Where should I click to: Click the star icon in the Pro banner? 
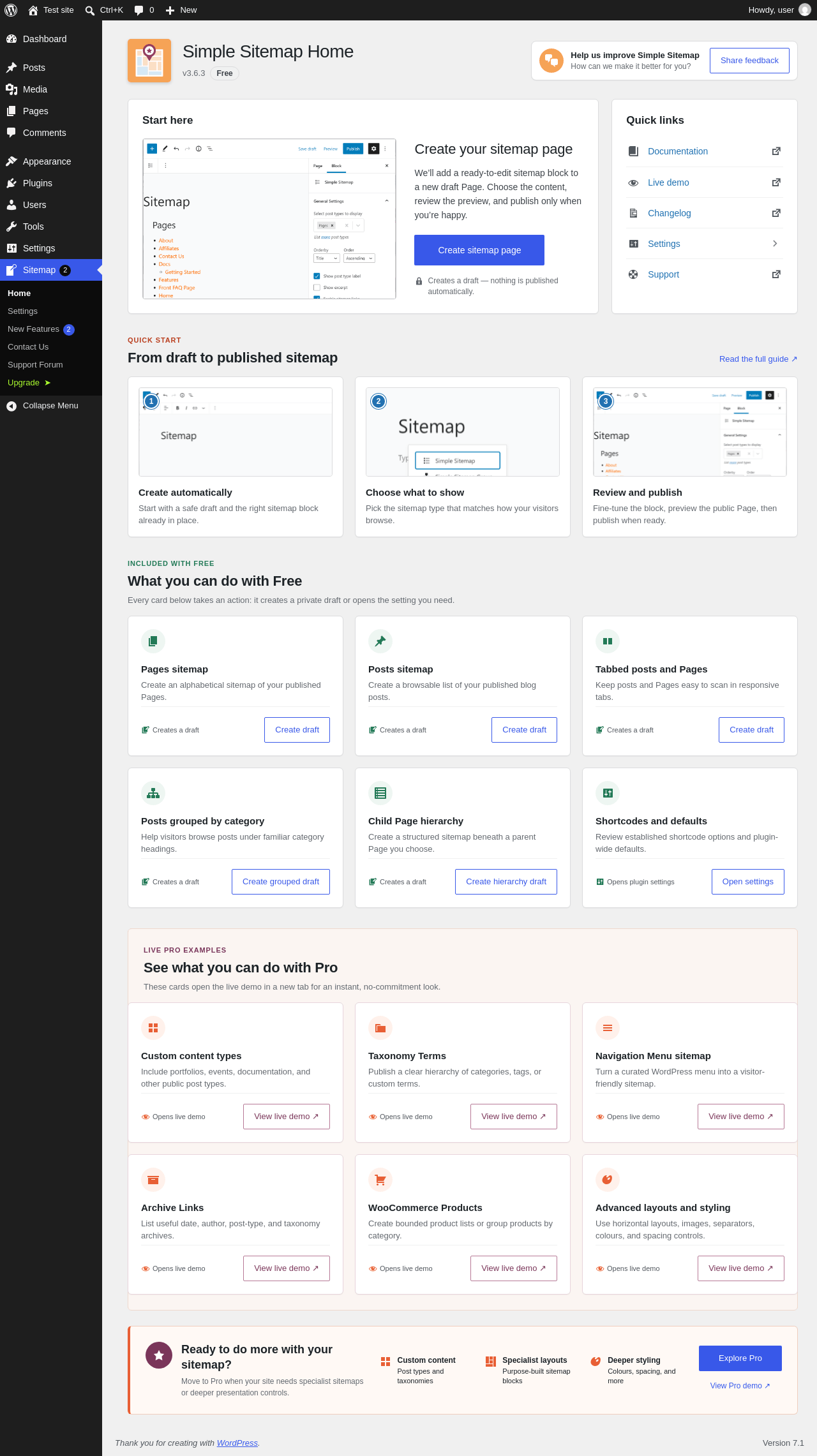click(x=159, y=1355)
